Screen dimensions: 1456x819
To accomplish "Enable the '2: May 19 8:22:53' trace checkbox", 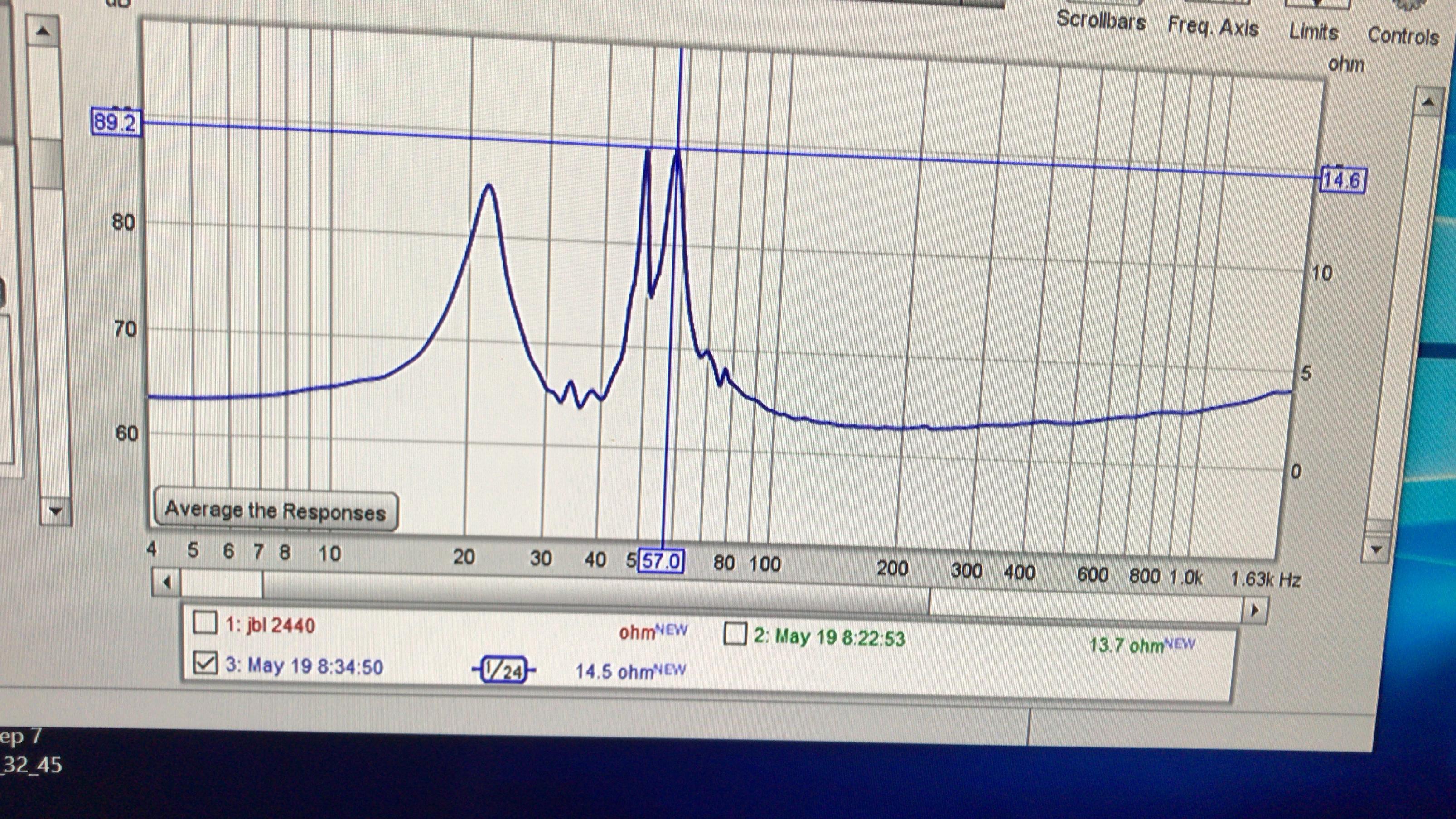I will point(735,634).
